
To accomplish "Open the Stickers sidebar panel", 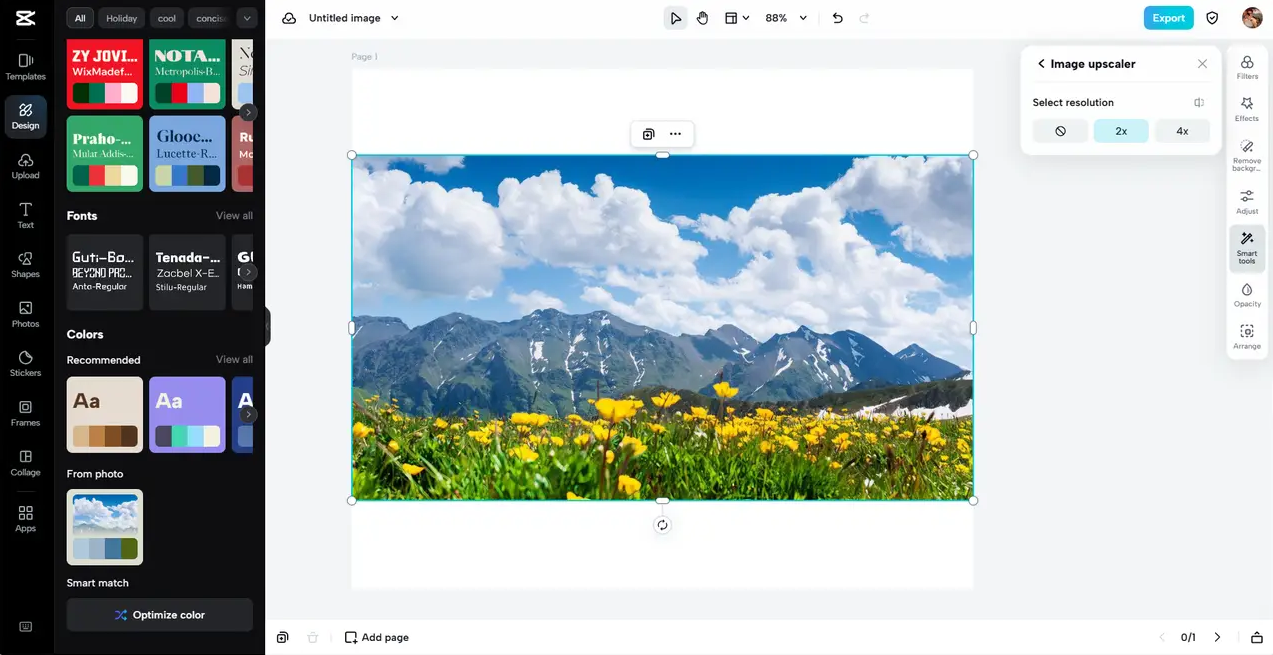I will coord(26,364).
